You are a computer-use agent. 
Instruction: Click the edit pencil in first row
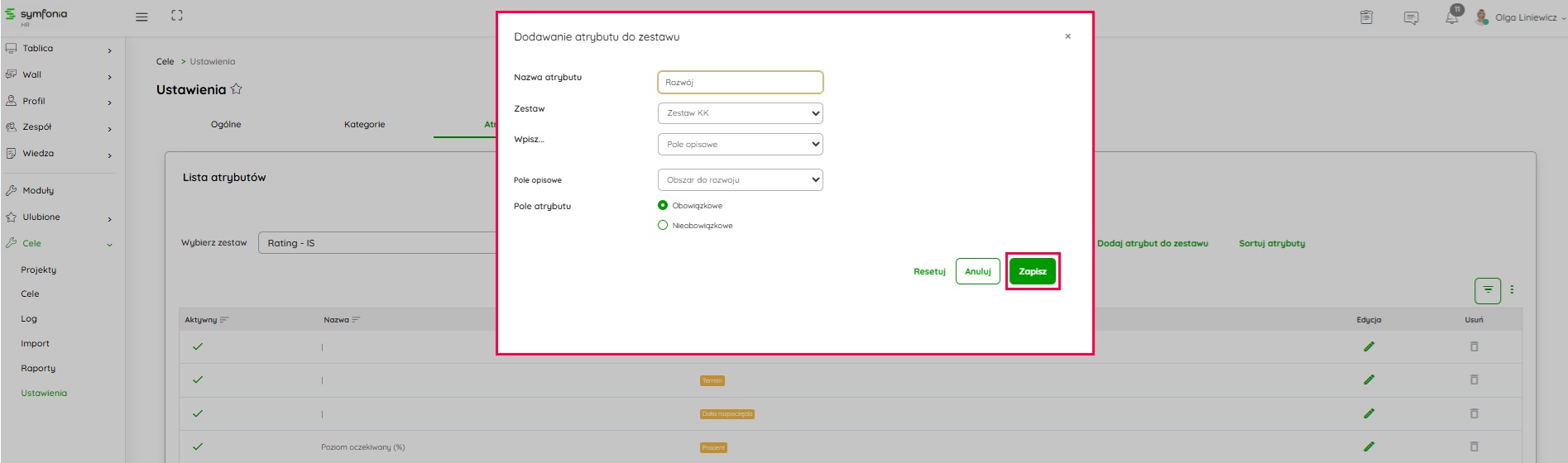pyautogui.click(x=1369, y=346)
